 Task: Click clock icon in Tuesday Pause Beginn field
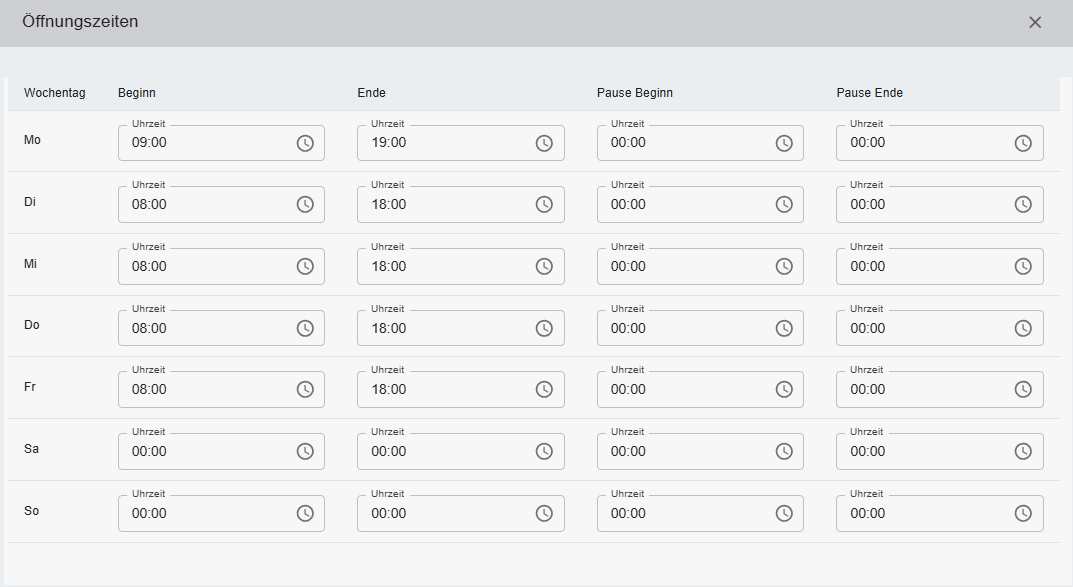(784, 205)
